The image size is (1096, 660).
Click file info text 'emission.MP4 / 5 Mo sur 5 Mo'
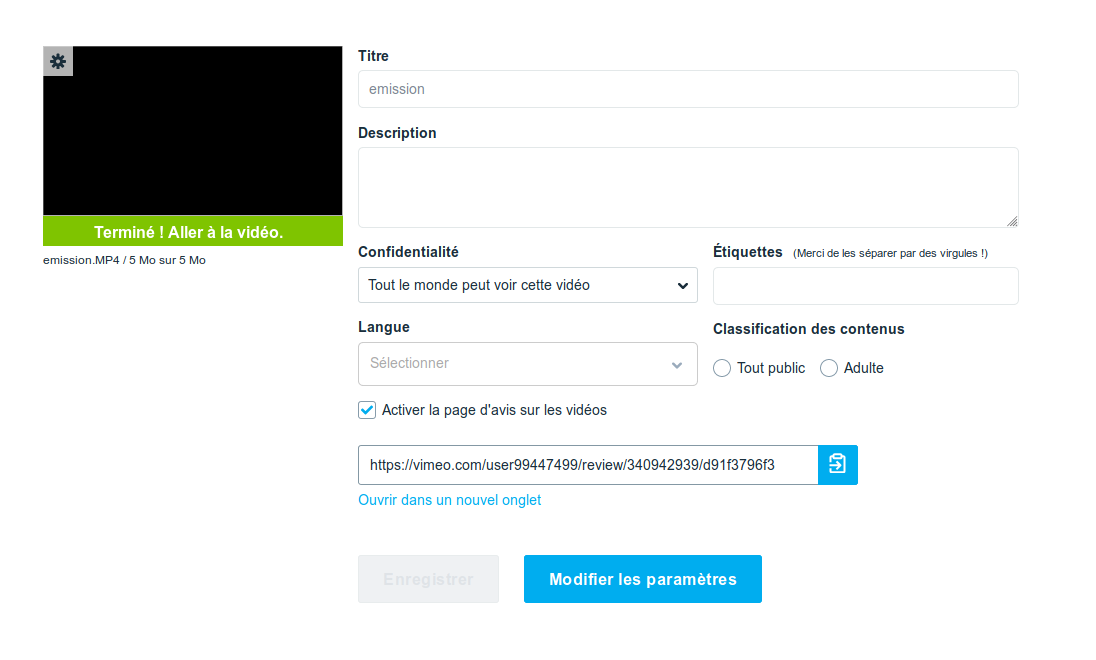click(124, 260)
